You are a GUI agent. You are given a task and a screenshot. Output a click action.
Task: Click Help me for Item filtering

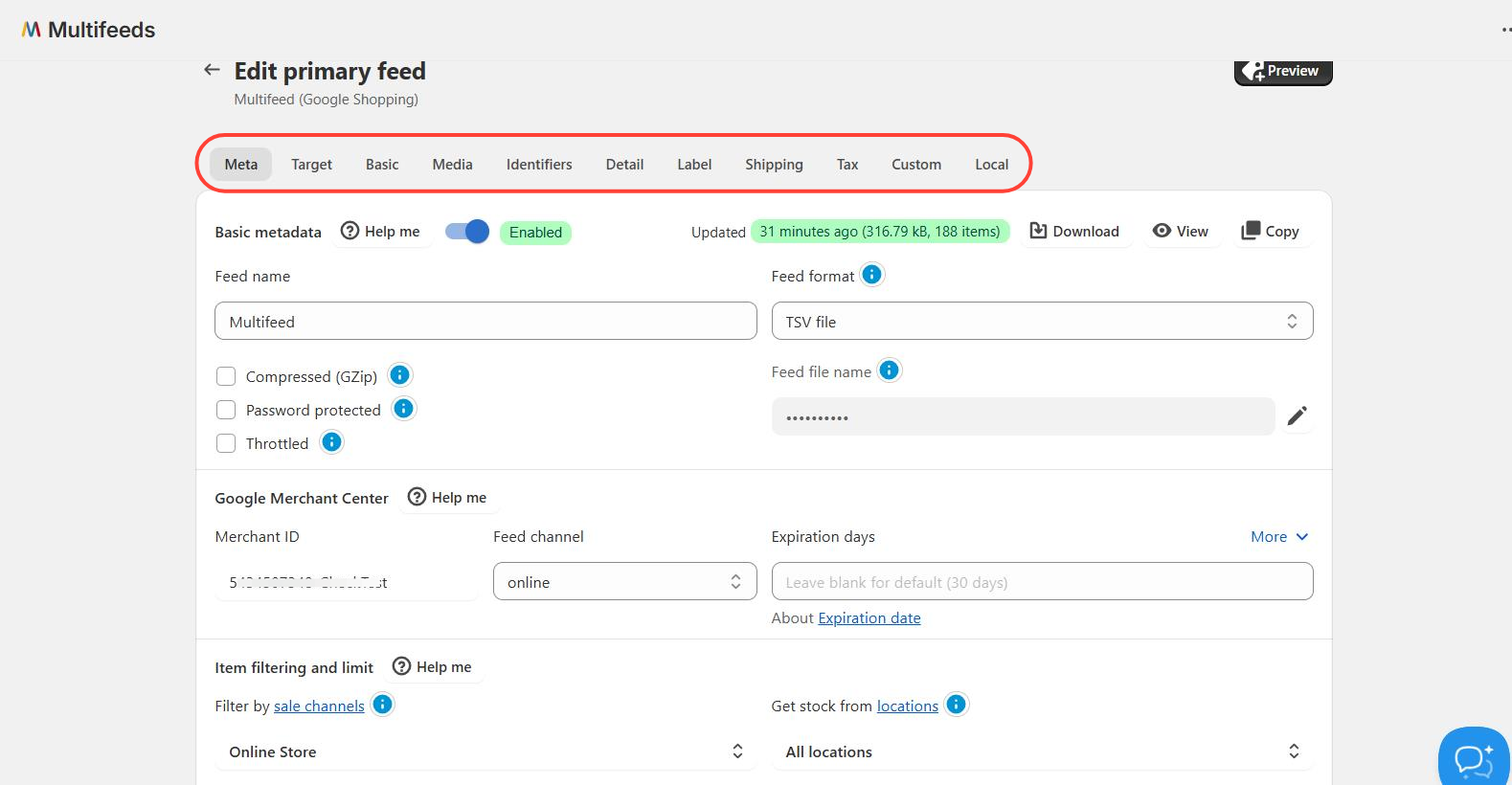[x=433, y=667]
